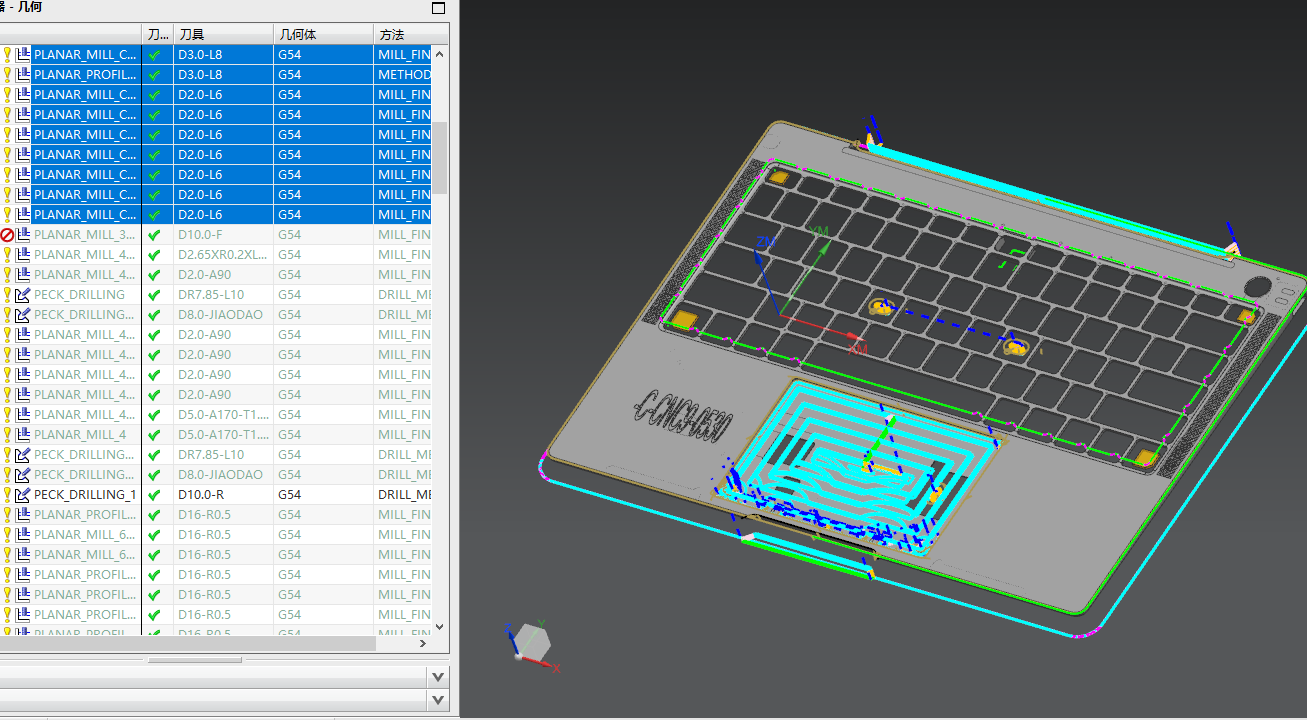Click the D2.65XR0.2XL... tool cell
The height and width of the screenshot is (720, 1307).
[224, 255]
